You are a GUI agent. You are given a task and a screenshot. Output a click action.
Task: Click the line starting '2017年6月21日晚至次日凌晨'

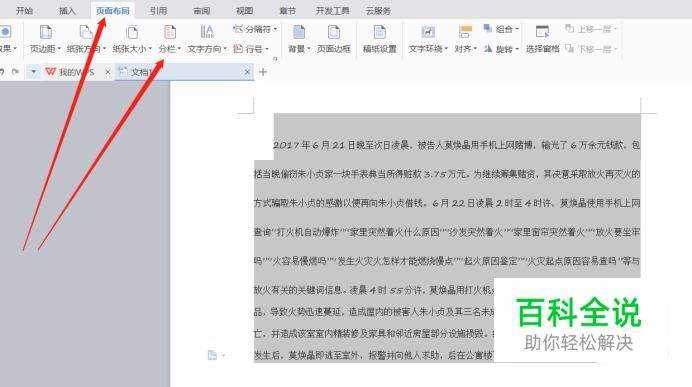(456, 145)
